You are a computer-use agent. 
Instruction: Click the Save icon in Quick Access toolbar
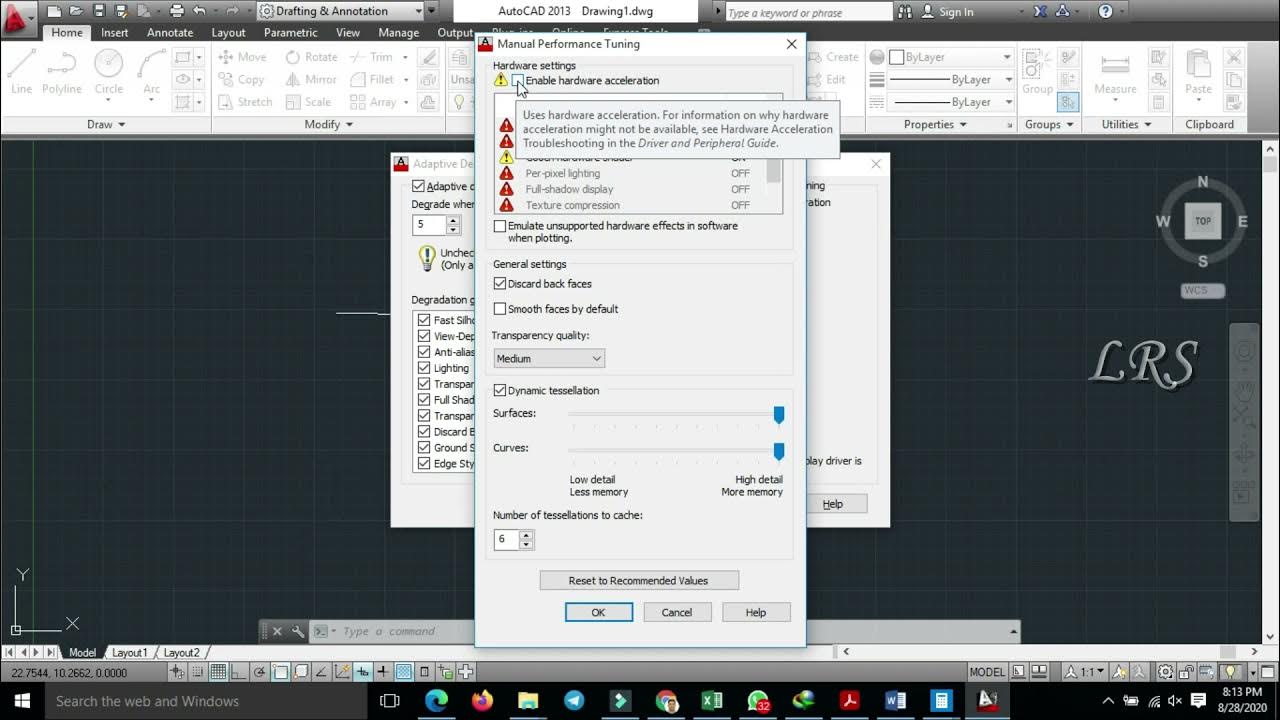point(99,12)
